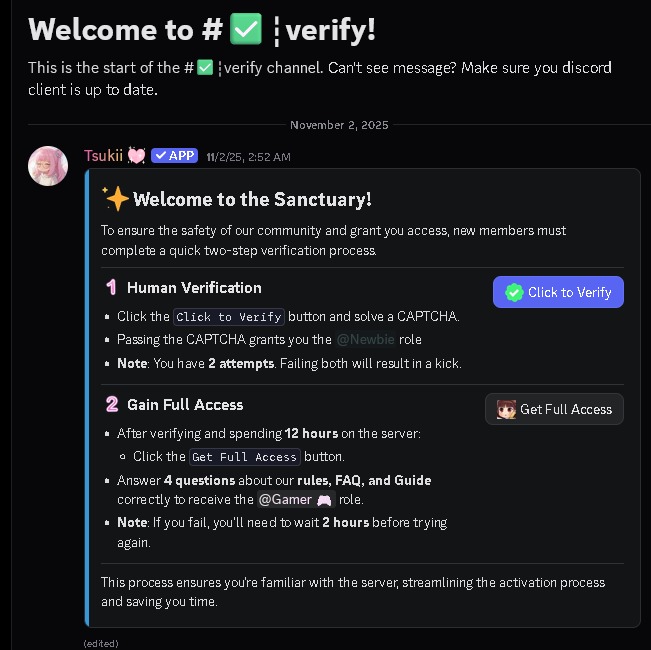Click the small green checkmark in the channel description
The width and height of the screenshot is (651, 650).
[x=205, y=67]
